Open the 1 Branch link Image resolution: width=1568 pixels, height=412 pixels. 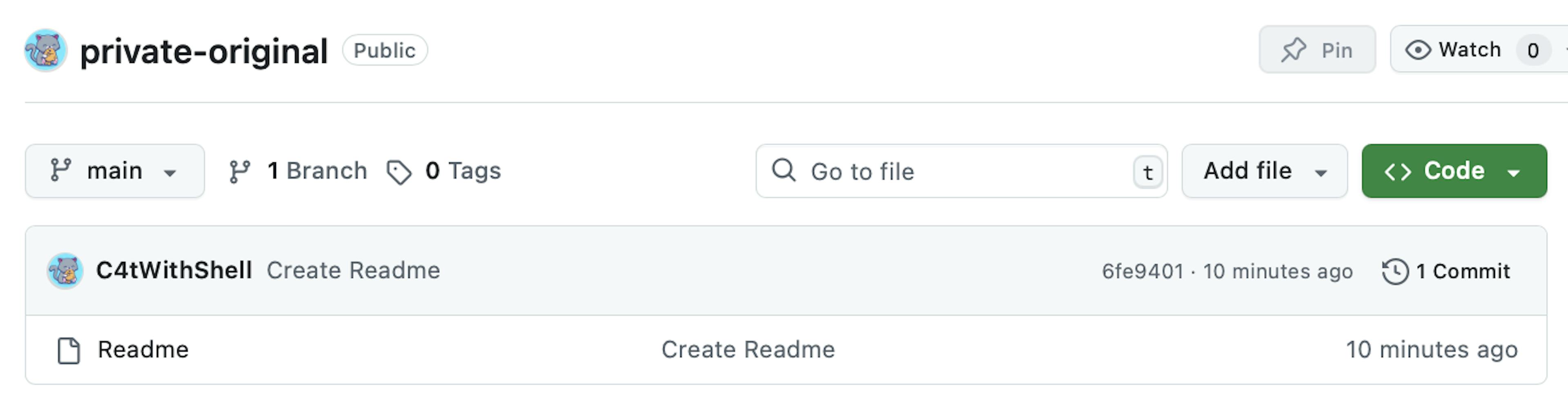[x=298, y=171]
